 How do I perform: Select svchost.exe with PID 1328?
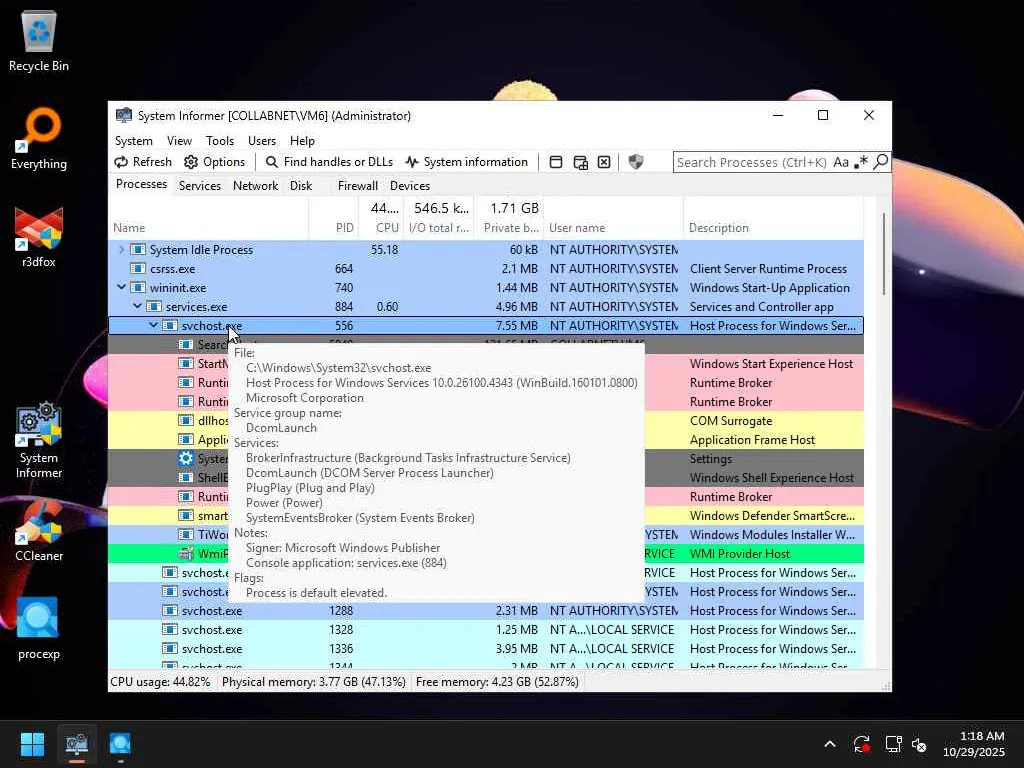click(486, 630)
